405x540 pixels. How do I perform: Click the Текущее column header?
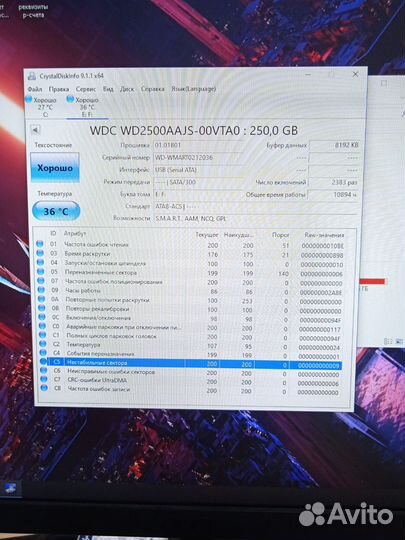207,235
